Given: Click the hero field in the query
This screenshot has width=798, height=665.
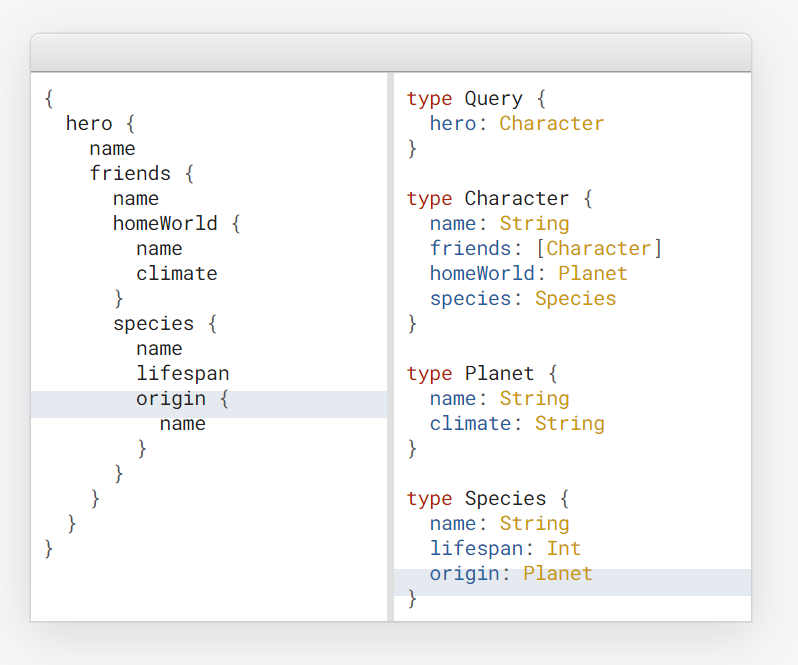Looking at the screenshot, I should 89,124.
